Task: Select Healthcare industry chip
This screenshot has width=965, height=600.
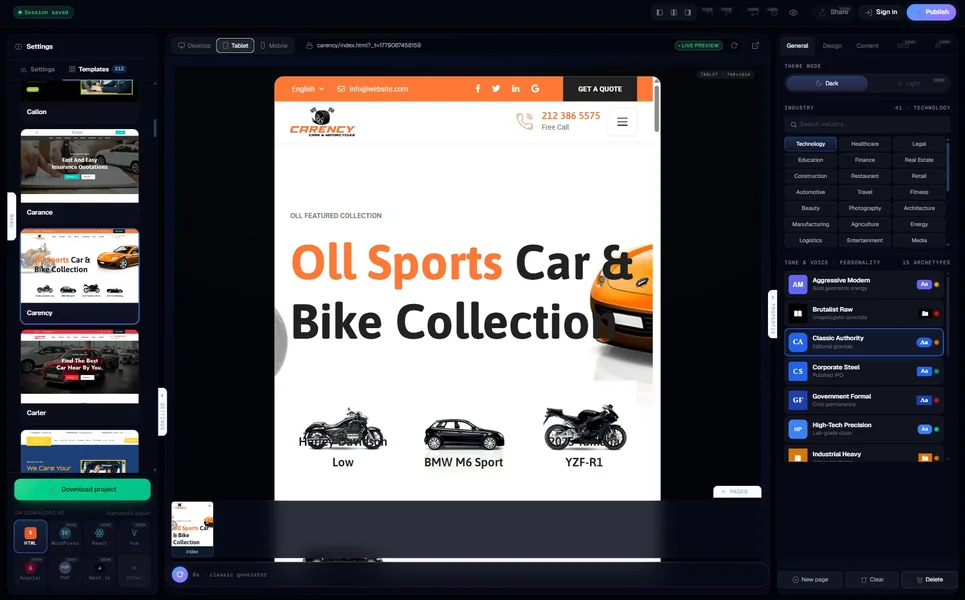Action: [x=865, y=144]
